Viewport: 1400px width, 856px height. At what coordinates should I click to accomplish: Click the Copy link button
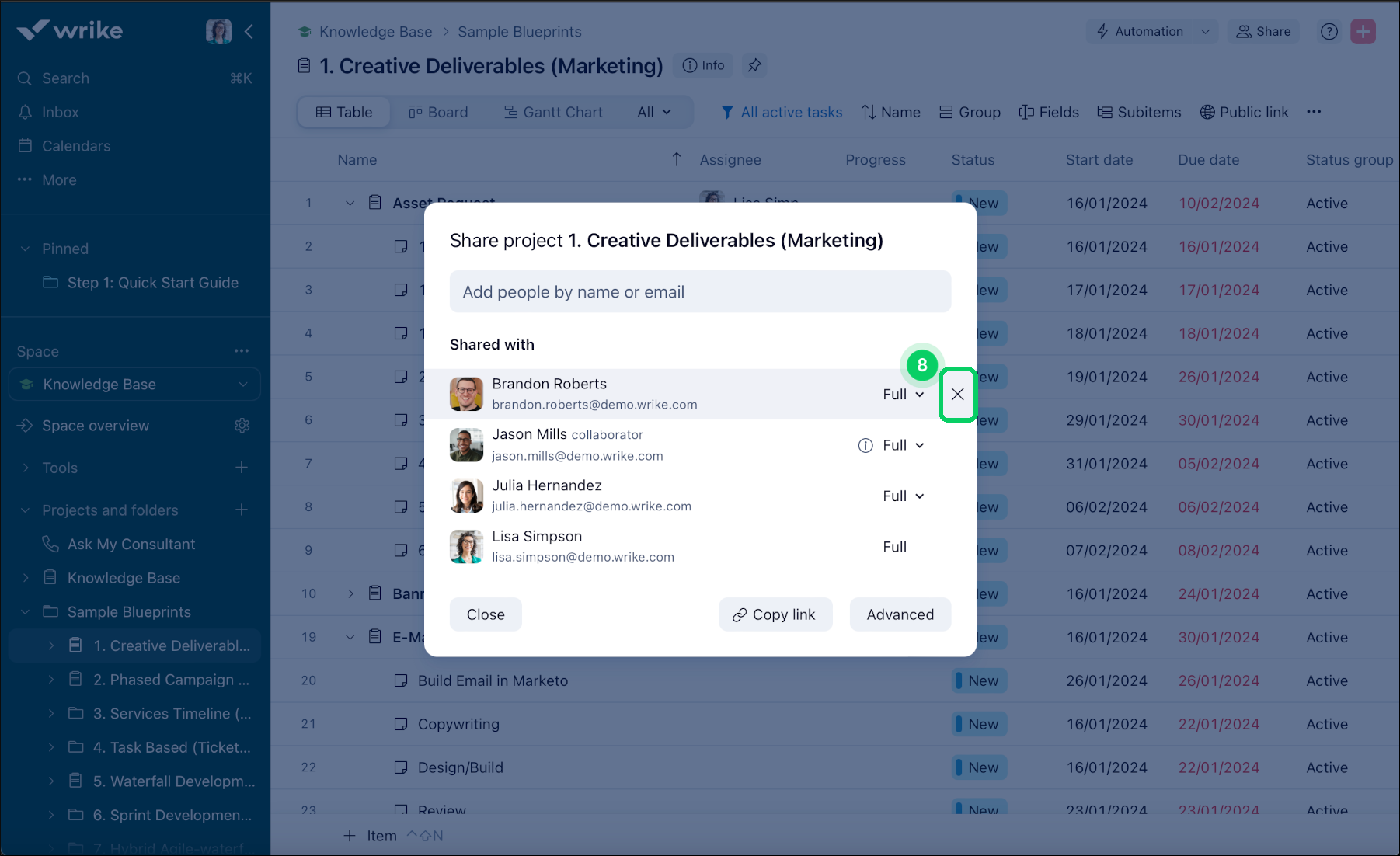pos(775,614)
